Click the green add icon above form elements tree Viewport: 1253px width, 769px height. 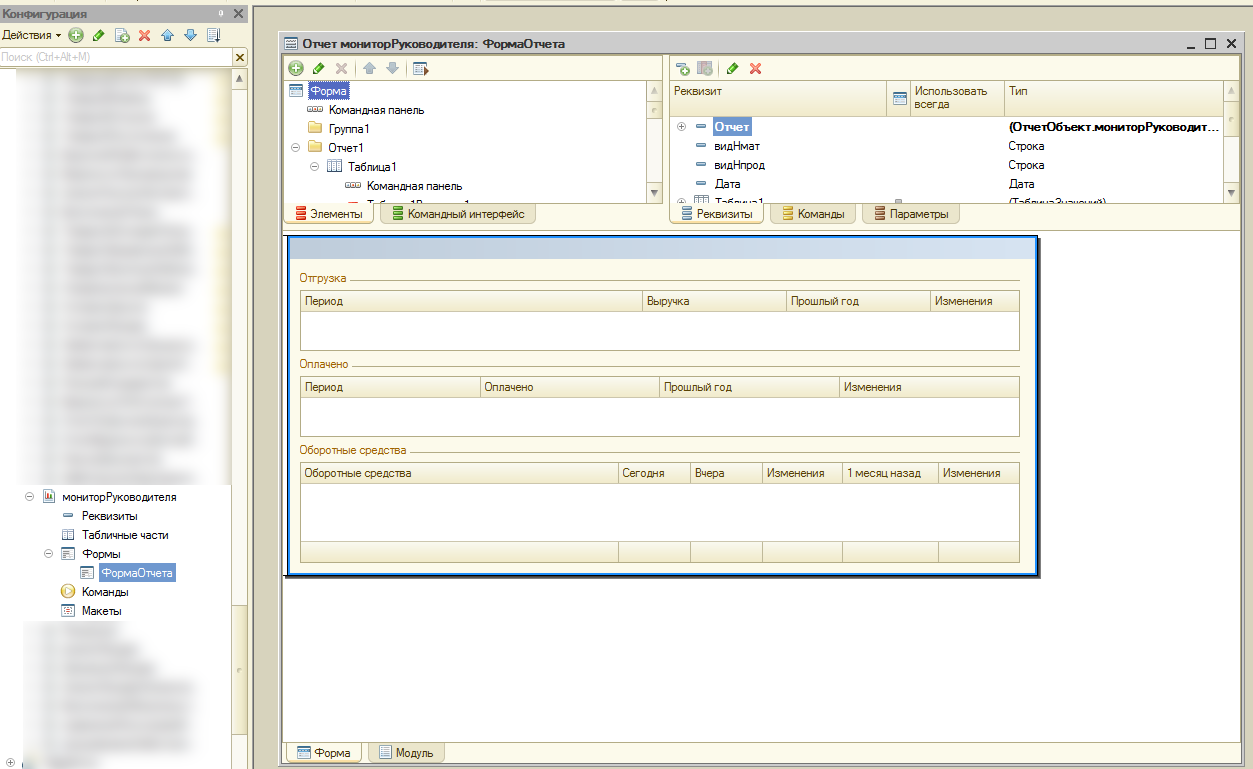[x=296, y=69]
